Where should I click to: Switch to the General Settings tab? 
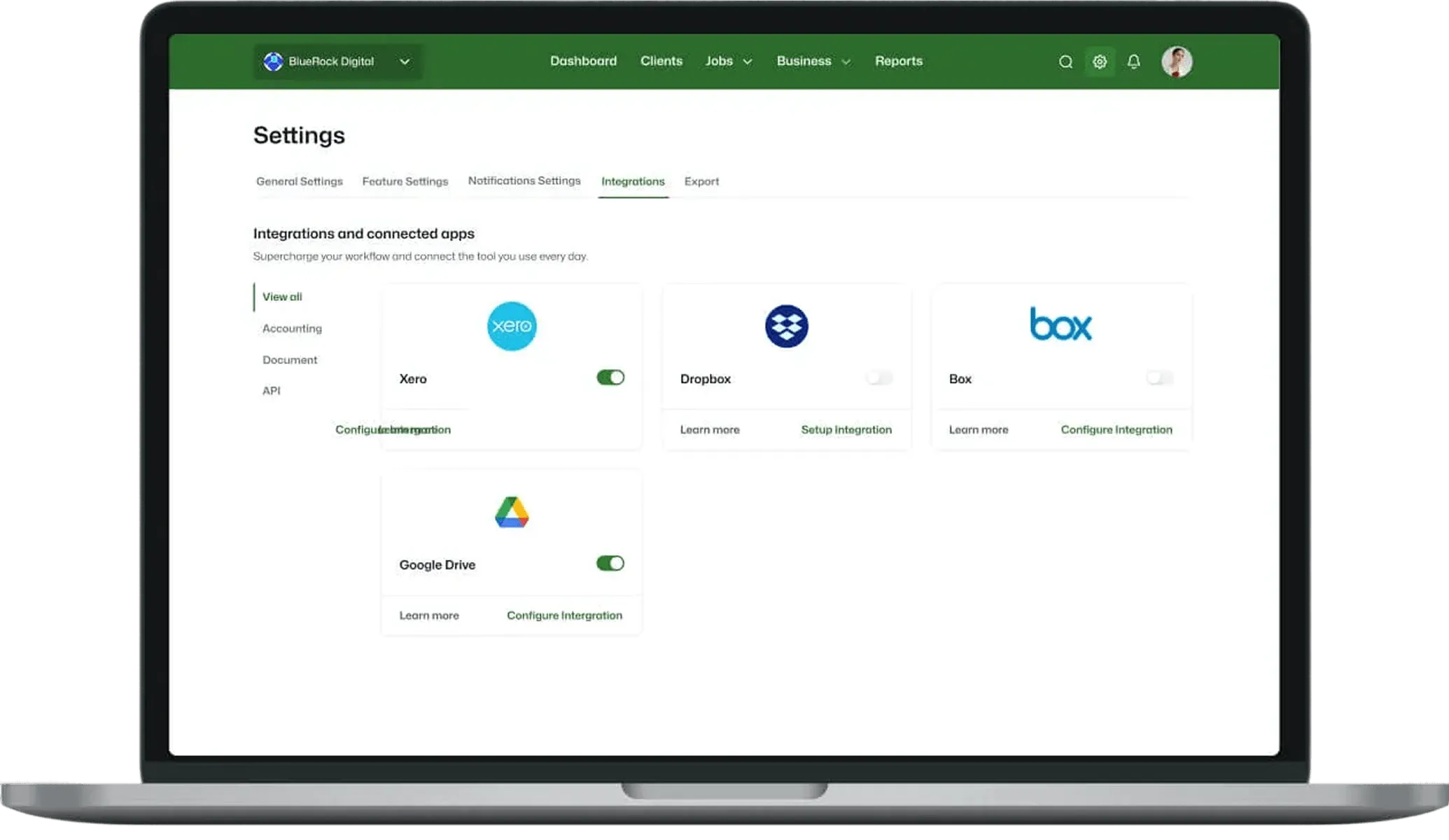(x=300, y=182)
